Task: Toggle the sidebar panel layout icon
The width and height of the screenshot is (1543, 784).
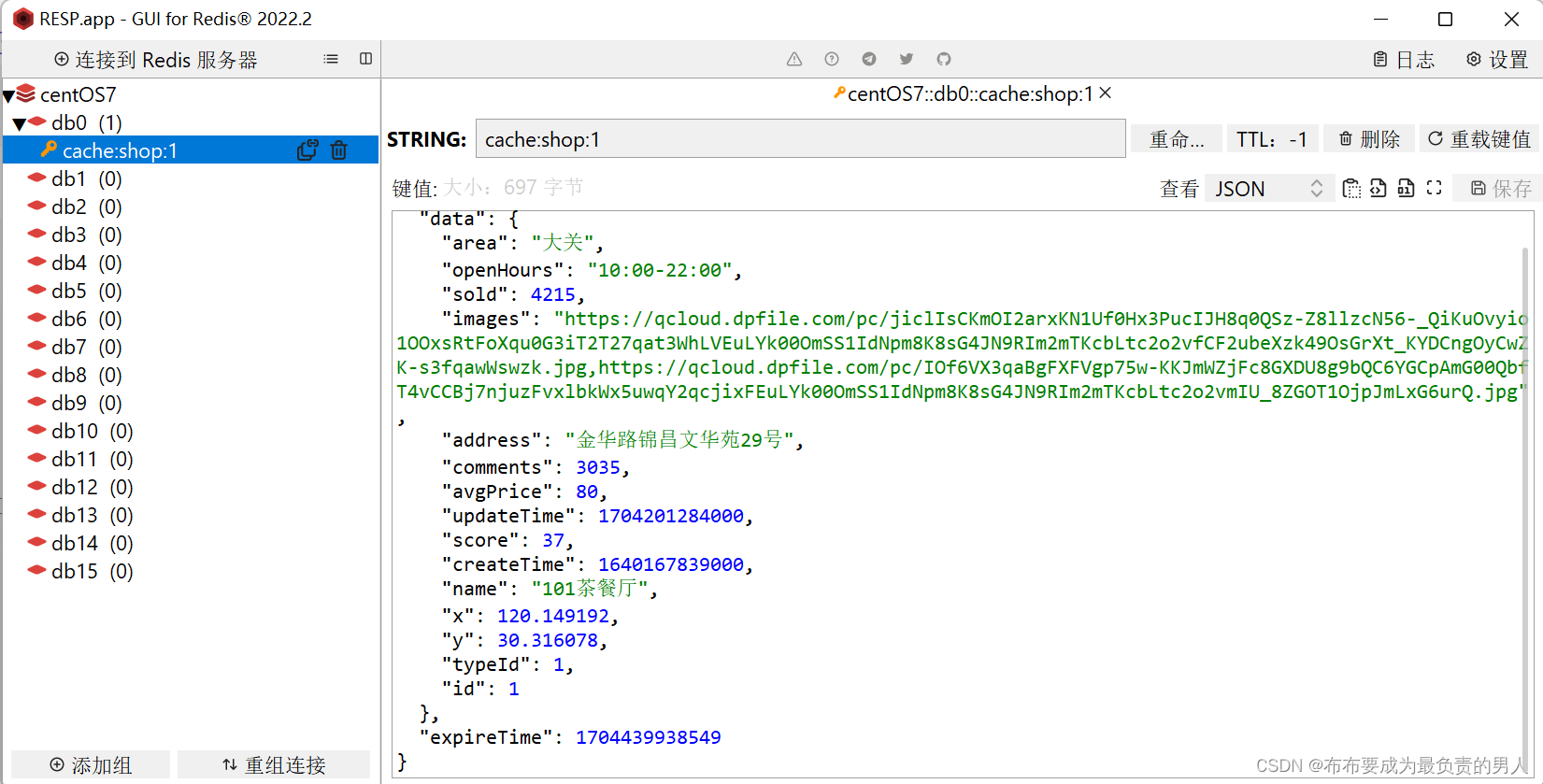Action: coord(365,59)
